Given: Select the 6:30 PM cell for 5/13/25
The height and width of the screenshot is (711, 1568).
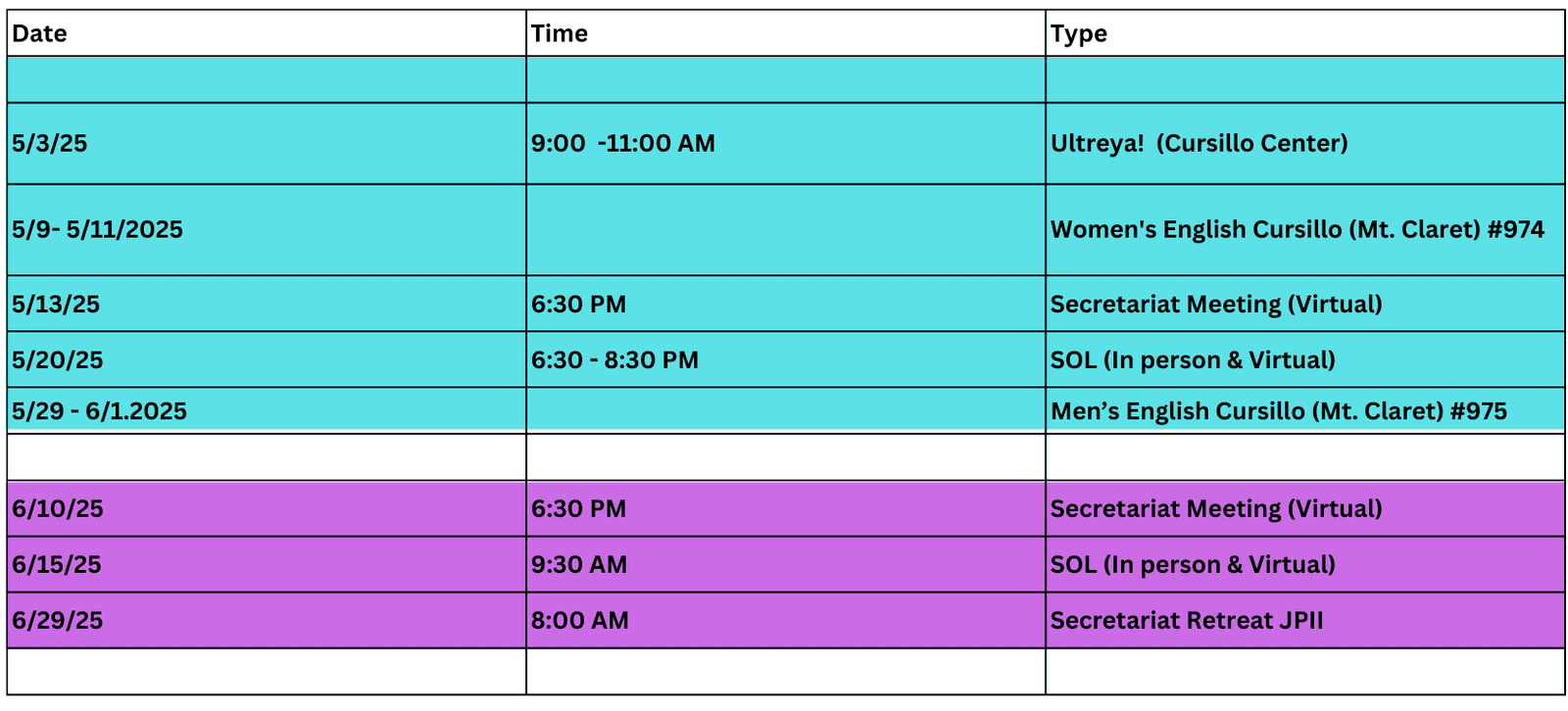Looking at the screenshot, I should coord(786,304).
